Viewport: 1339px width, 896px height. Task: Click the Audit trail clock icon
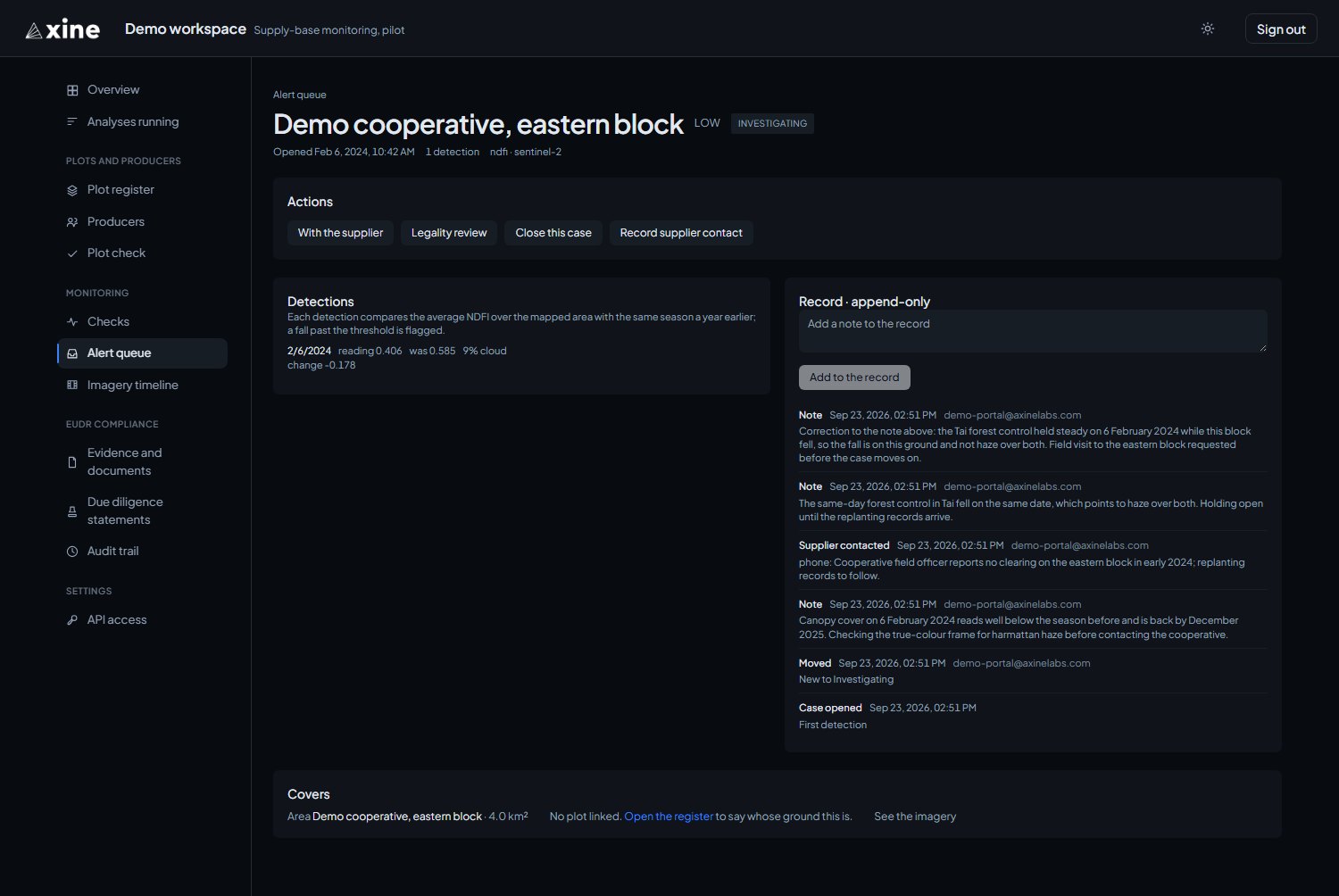[72, 552]
